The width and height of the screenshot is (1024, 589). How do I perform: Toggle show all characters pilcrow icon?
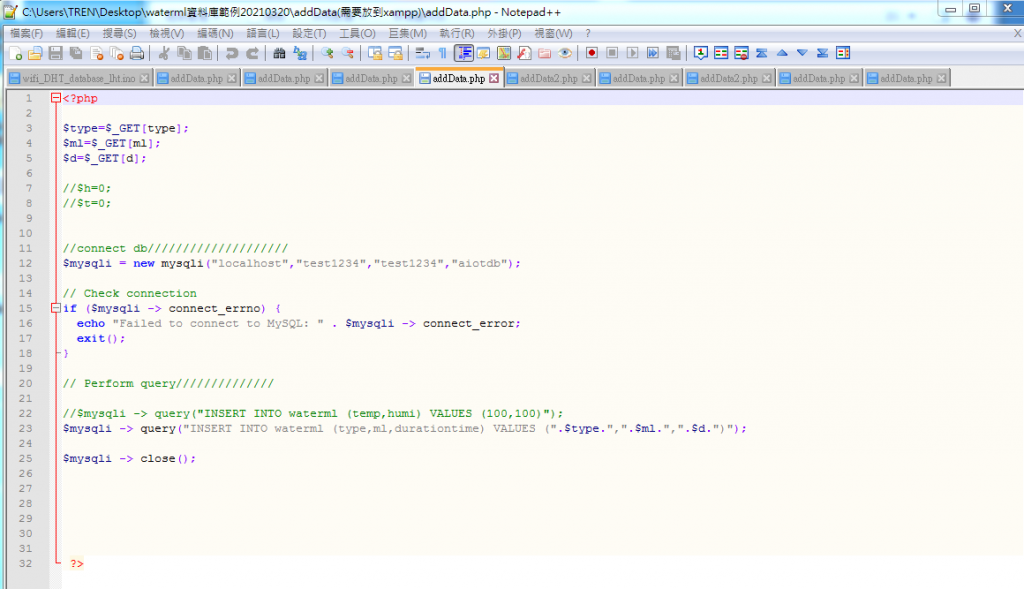pyautogui.click(x=443, y=54)
